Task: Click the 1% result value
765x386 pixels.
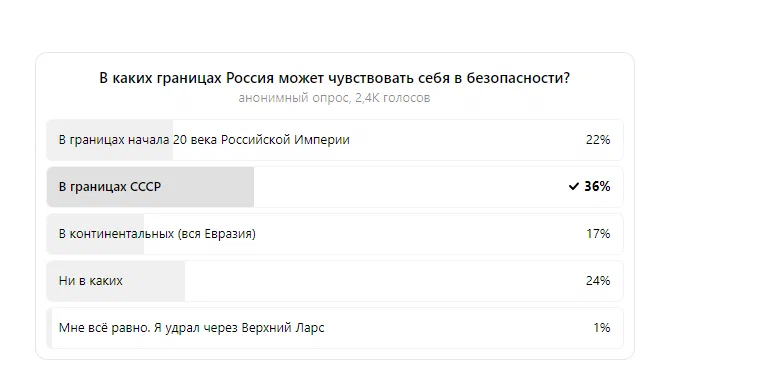Action: tap(602, 327)
